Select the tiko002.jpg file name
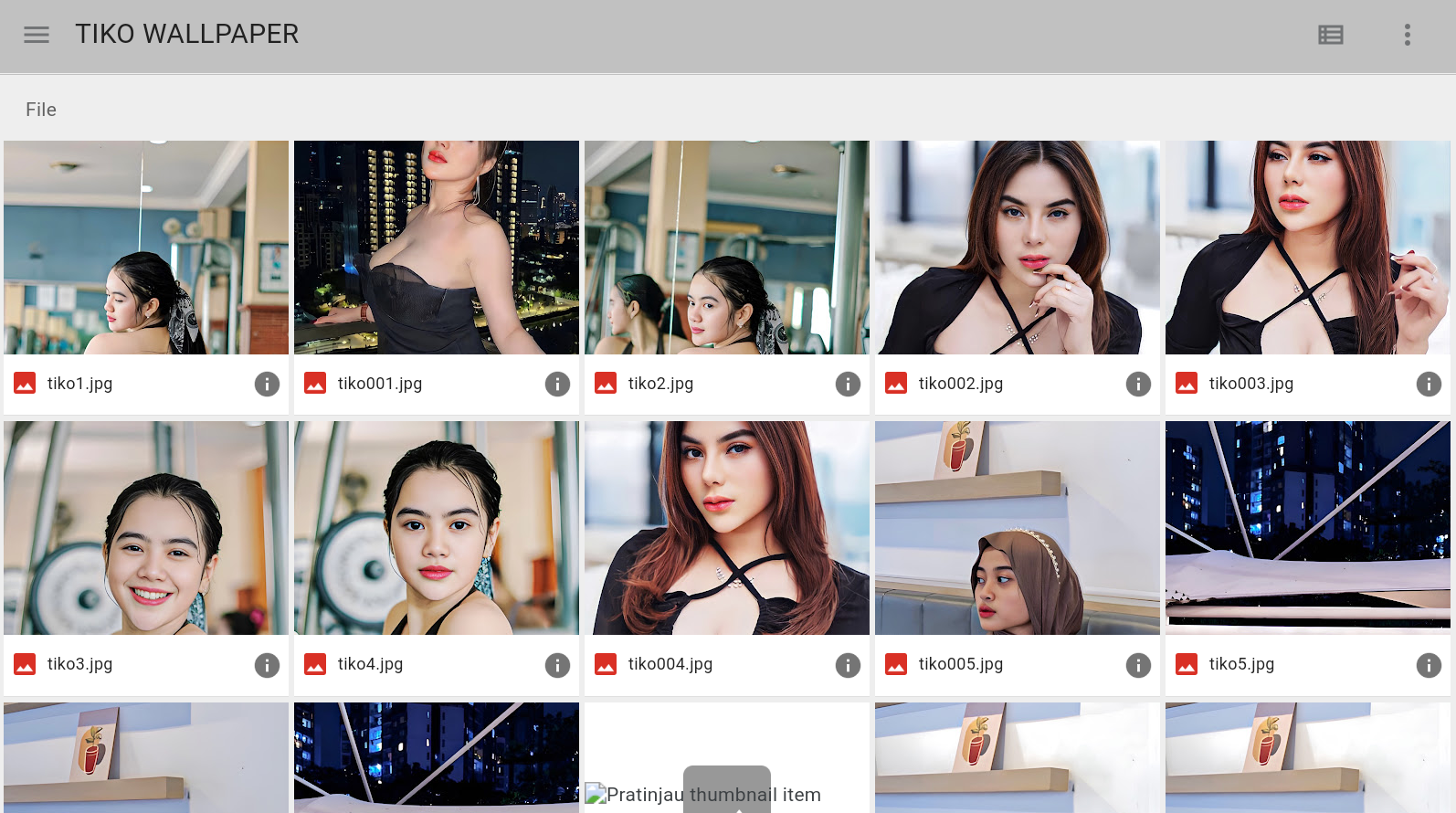The width and height of the screenshot is (1456, 813). 961,384
